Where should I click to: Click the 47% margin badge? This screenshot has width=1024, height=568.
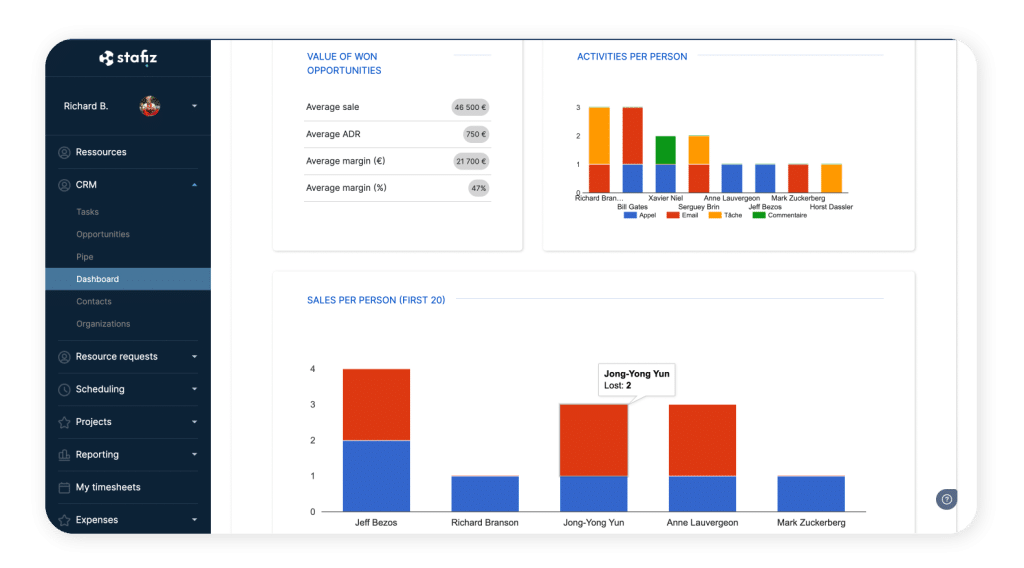click(x=479, y=188)
